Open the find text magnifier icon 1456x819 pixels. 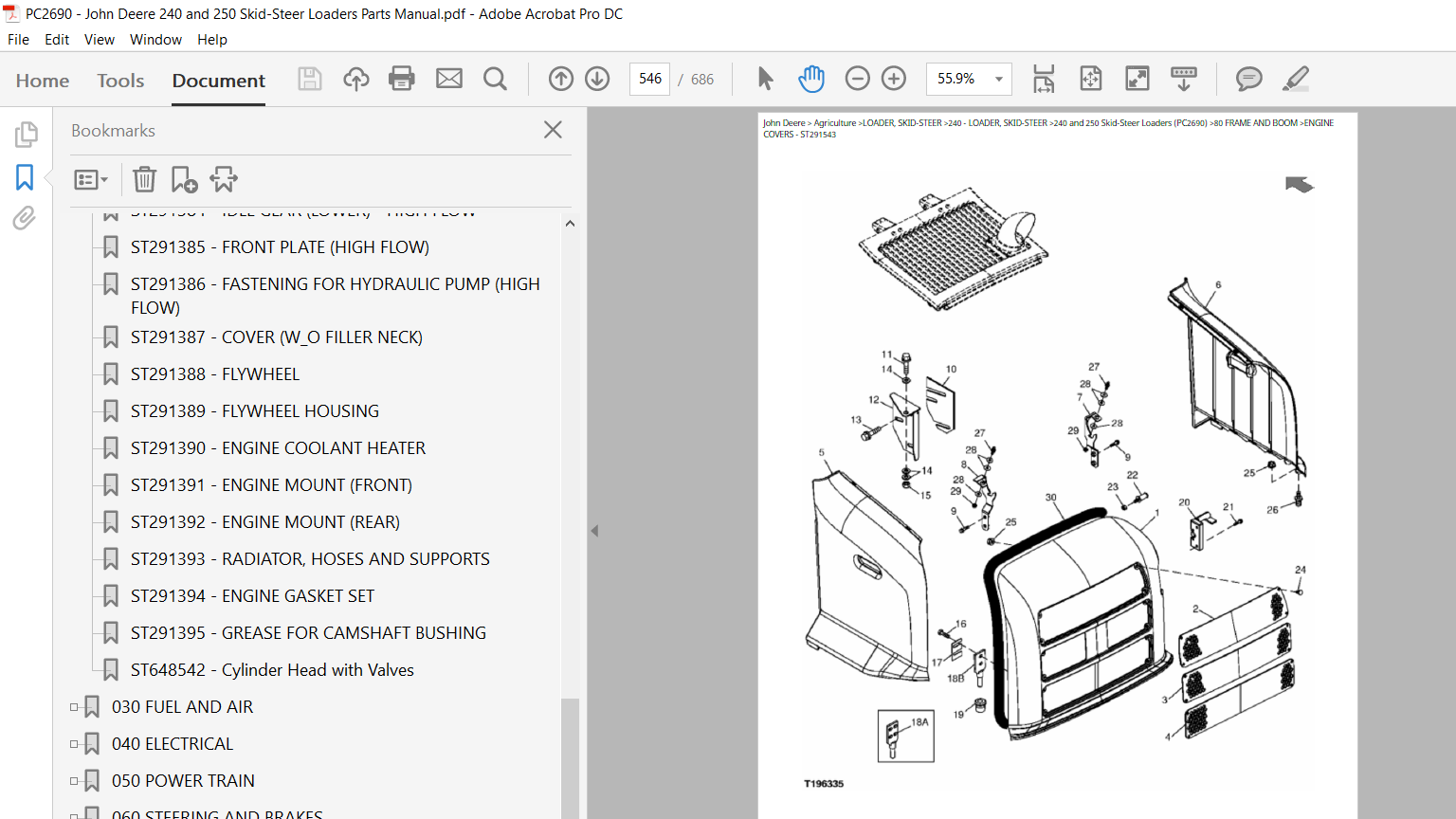pyautogui.click(x=495, y=79)
